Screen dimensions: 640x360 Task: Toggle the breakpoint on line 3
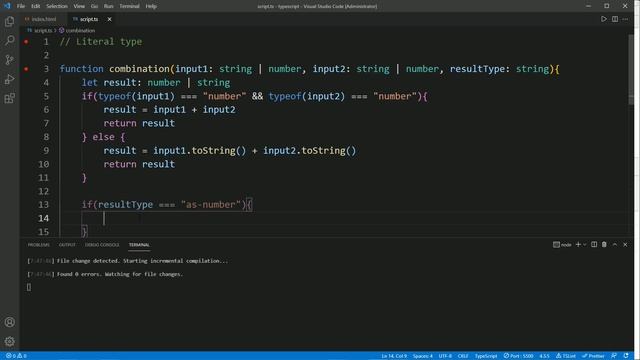click(x=26, y=69)
